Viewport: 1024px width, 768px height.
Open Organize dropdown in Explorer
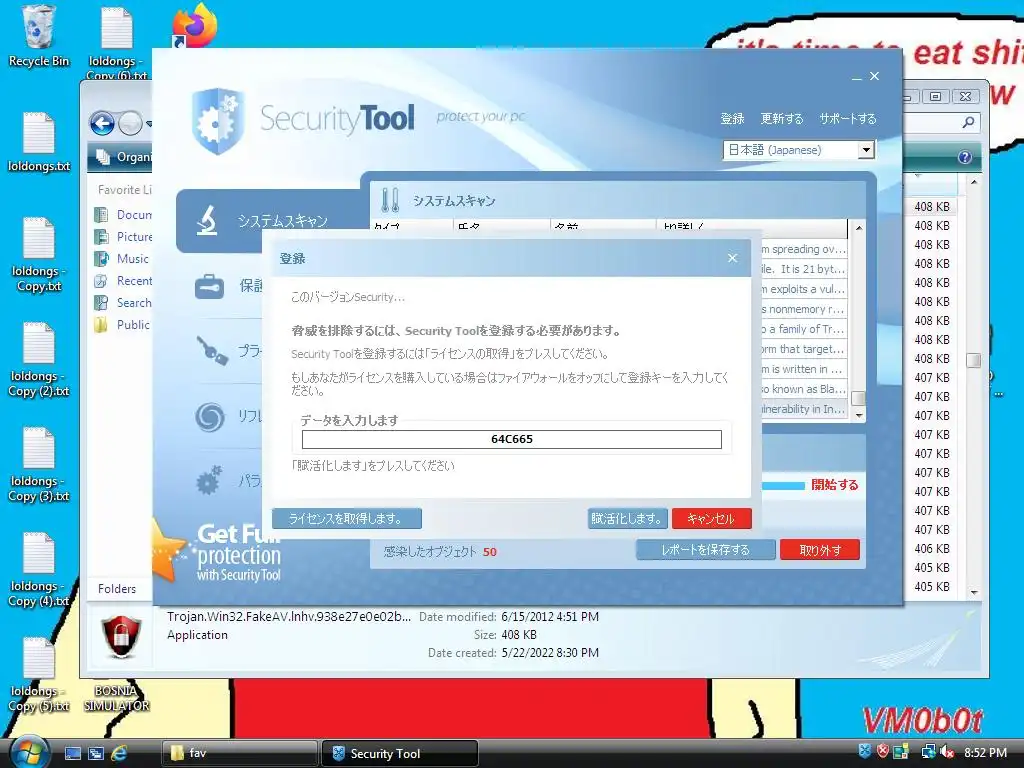(124, 157)
